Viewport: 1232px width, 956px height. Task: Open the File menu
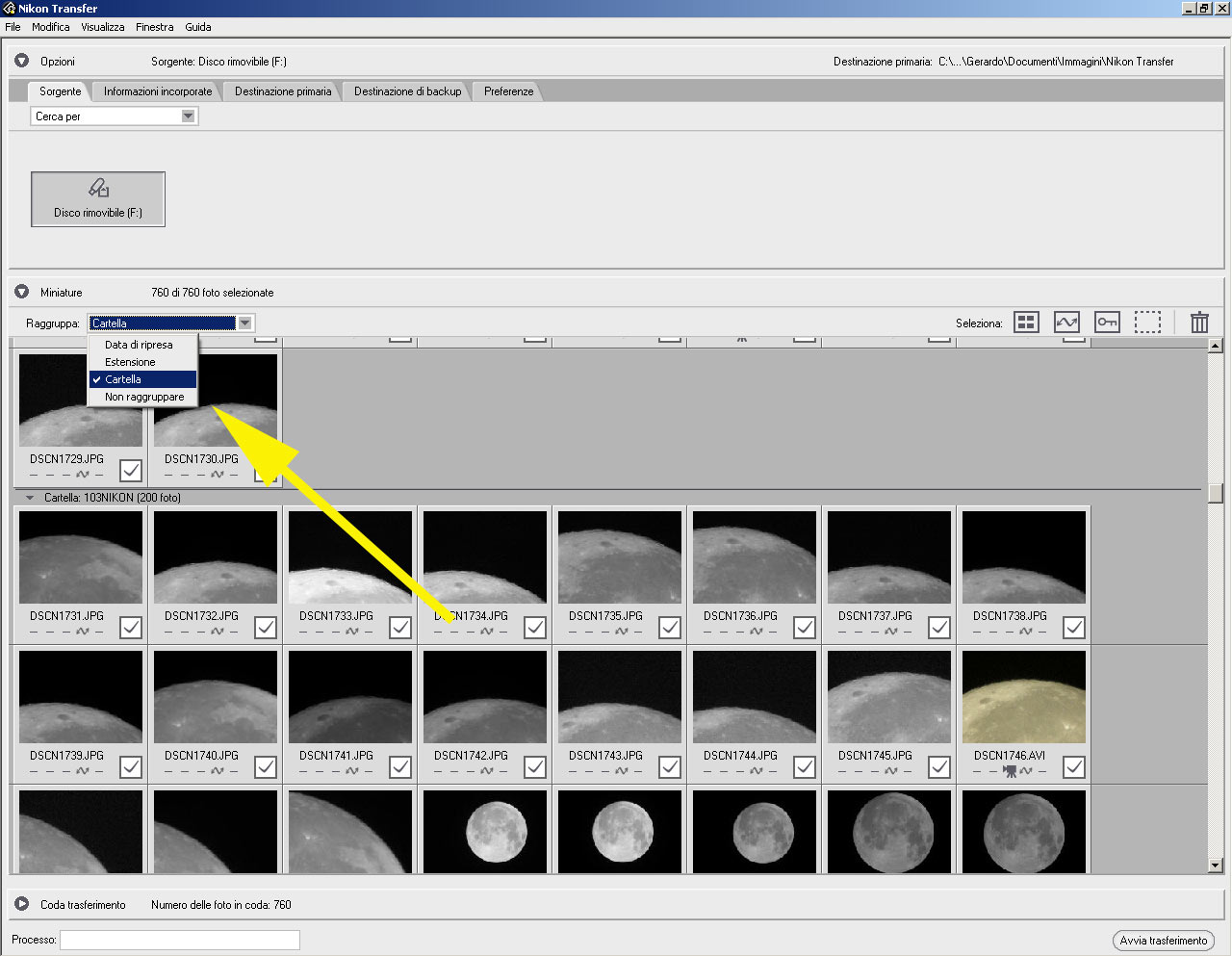click(x=13, y=27)
